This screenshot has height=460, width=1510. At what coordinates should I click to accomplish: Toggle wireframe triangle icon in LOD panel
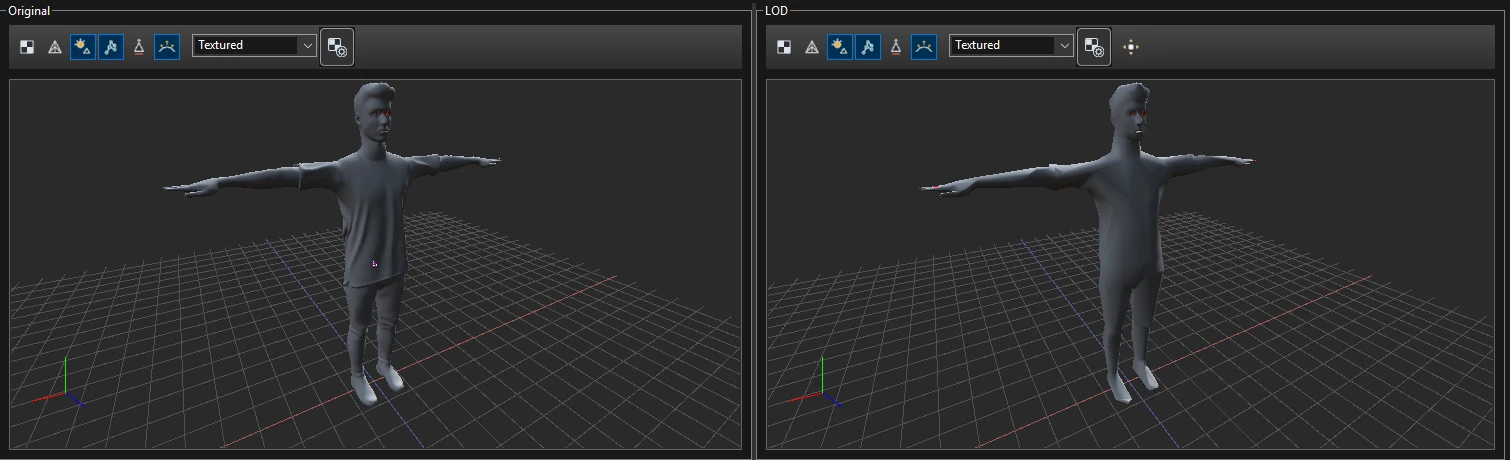pos(812,47)
